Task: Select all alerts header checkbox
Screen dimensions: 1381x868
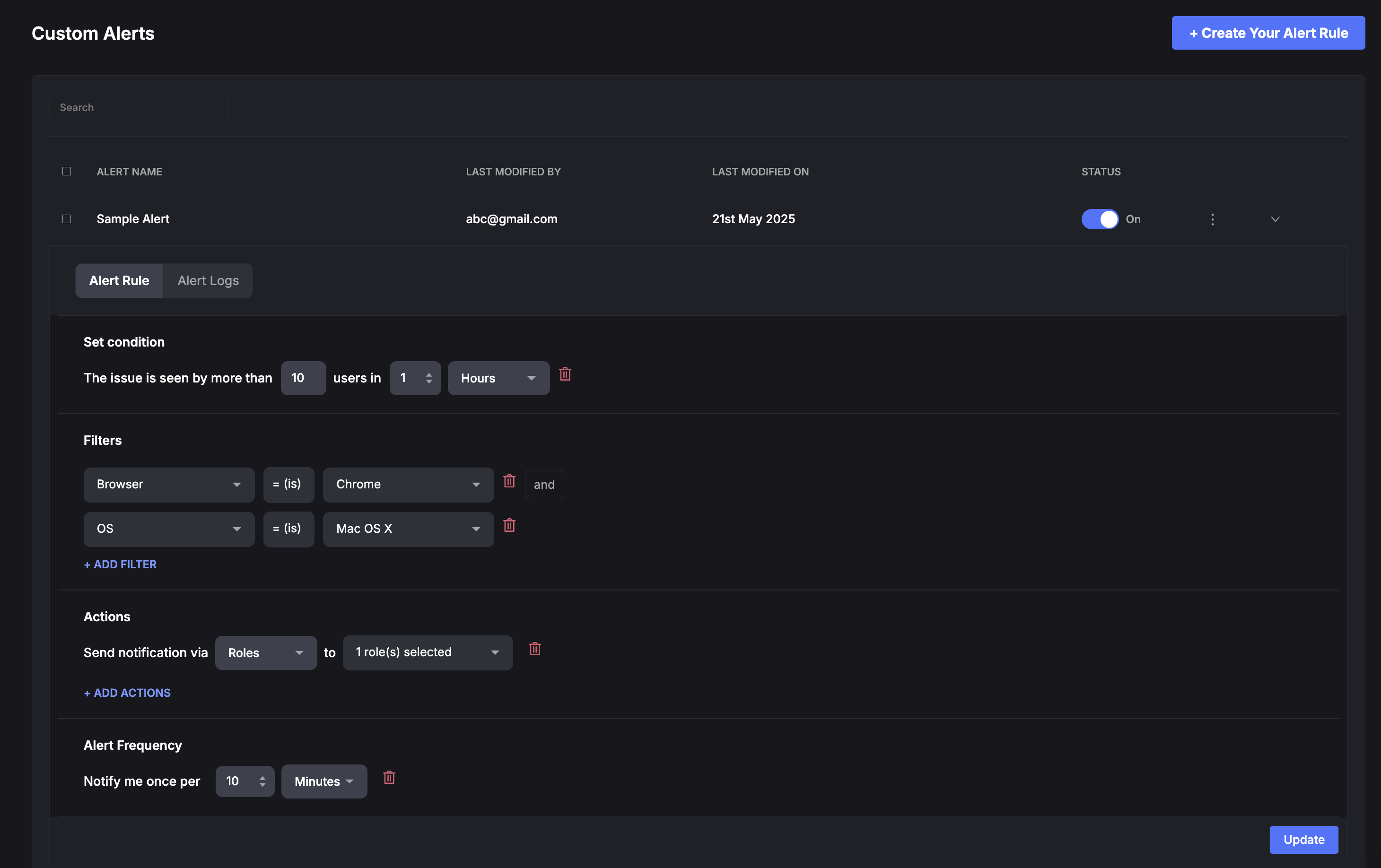Action: [x=67, y=172]
